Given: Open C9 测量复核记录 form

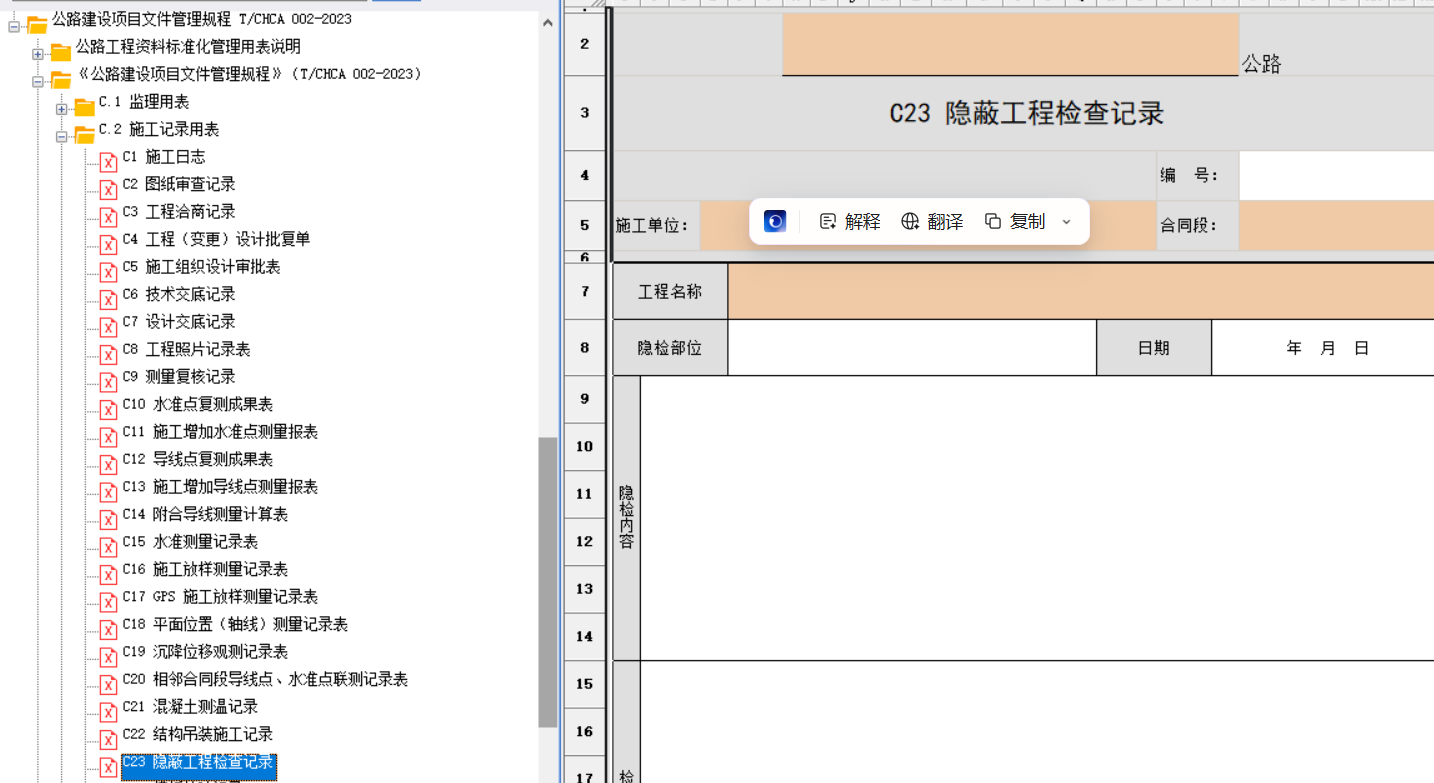Looking at the screenshot, I should (179, 377).
